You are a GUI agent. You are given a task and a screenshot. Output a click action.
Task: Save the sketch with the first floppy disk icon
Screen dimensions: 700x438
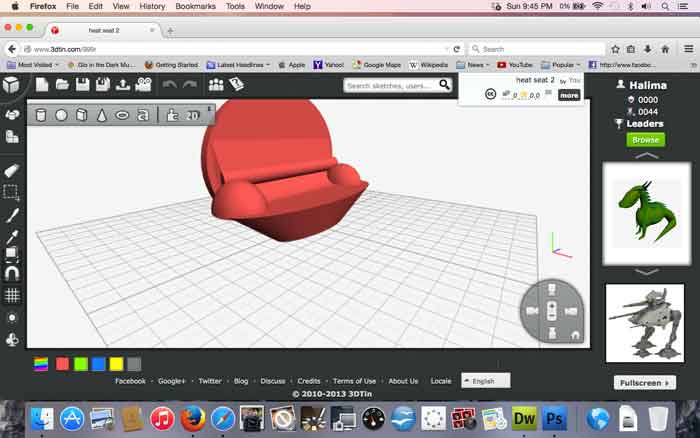[83, 84]
